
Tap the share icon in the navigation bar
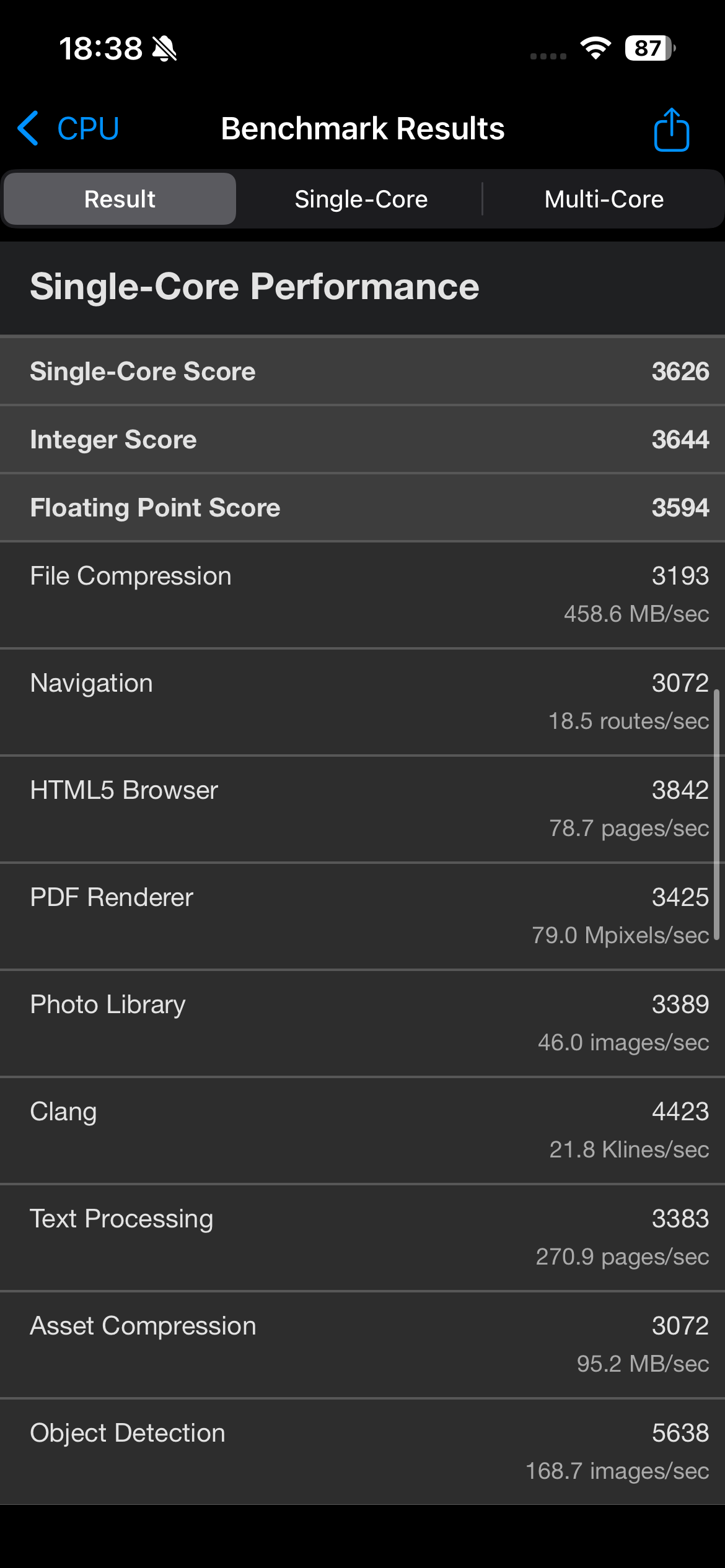pos(671,129)
